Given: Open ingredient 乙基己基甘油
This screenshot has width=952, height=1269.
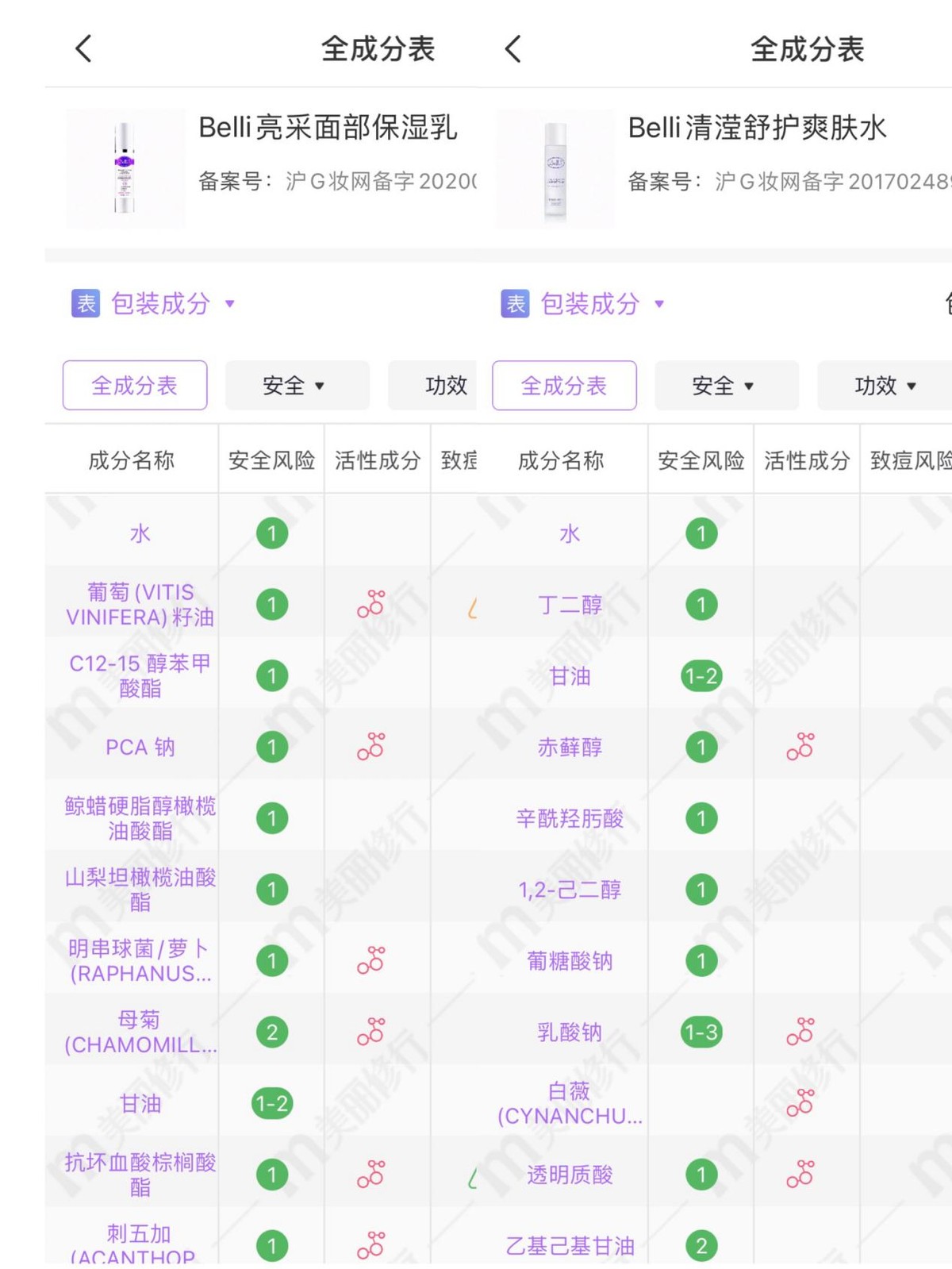Looking at the screenshot, I should [x=570, y=1246].
